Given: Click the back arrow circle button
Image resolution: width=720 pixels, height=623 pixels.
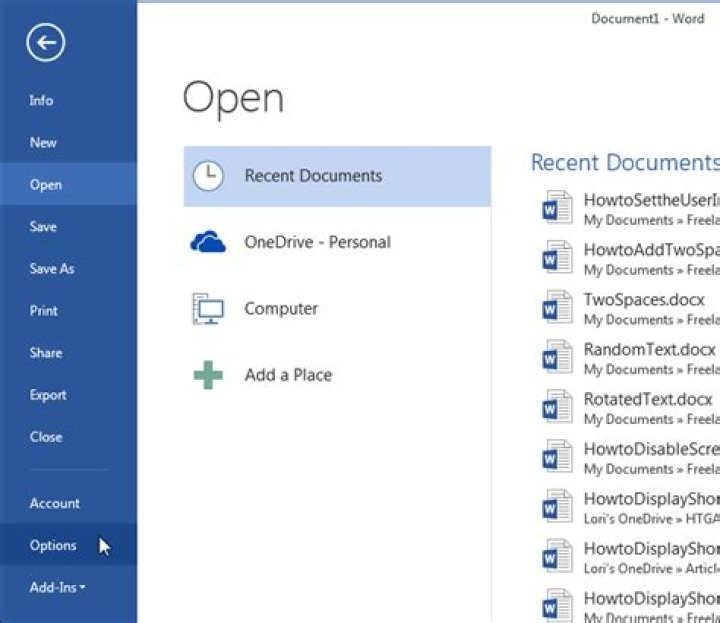Looking at the screenshot, I should pyautogui.click(x=45, y=43).
